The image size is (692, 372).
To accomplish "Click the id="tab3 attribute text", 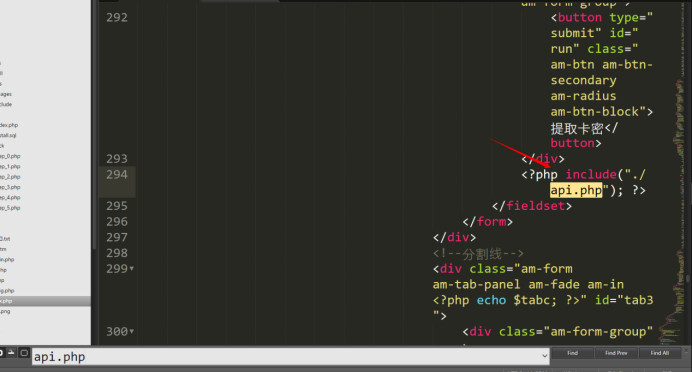I will tap(624, 300).
